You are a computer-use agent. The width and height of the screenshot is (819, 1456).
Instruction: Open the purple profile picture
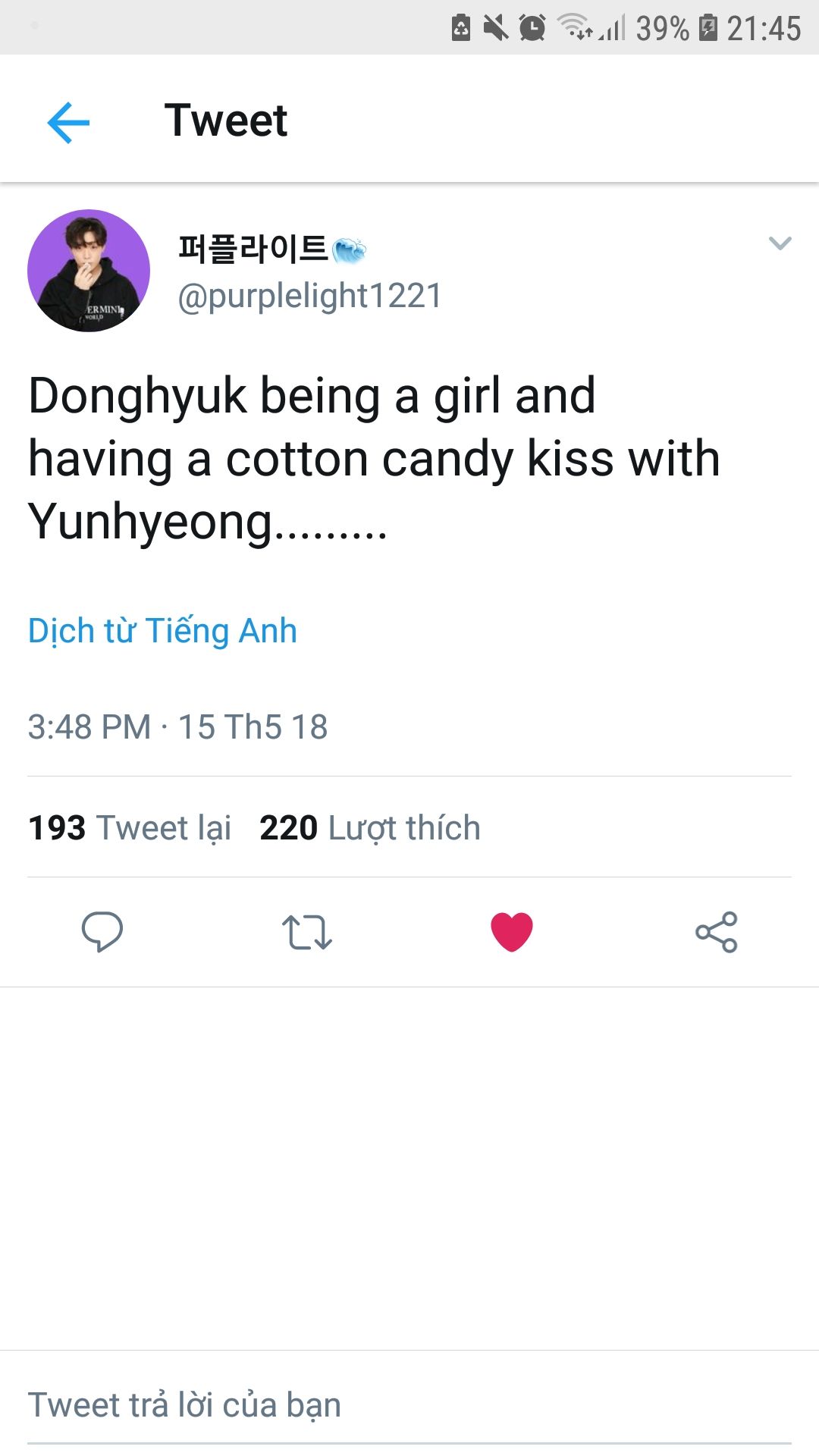tap(89, 271)
